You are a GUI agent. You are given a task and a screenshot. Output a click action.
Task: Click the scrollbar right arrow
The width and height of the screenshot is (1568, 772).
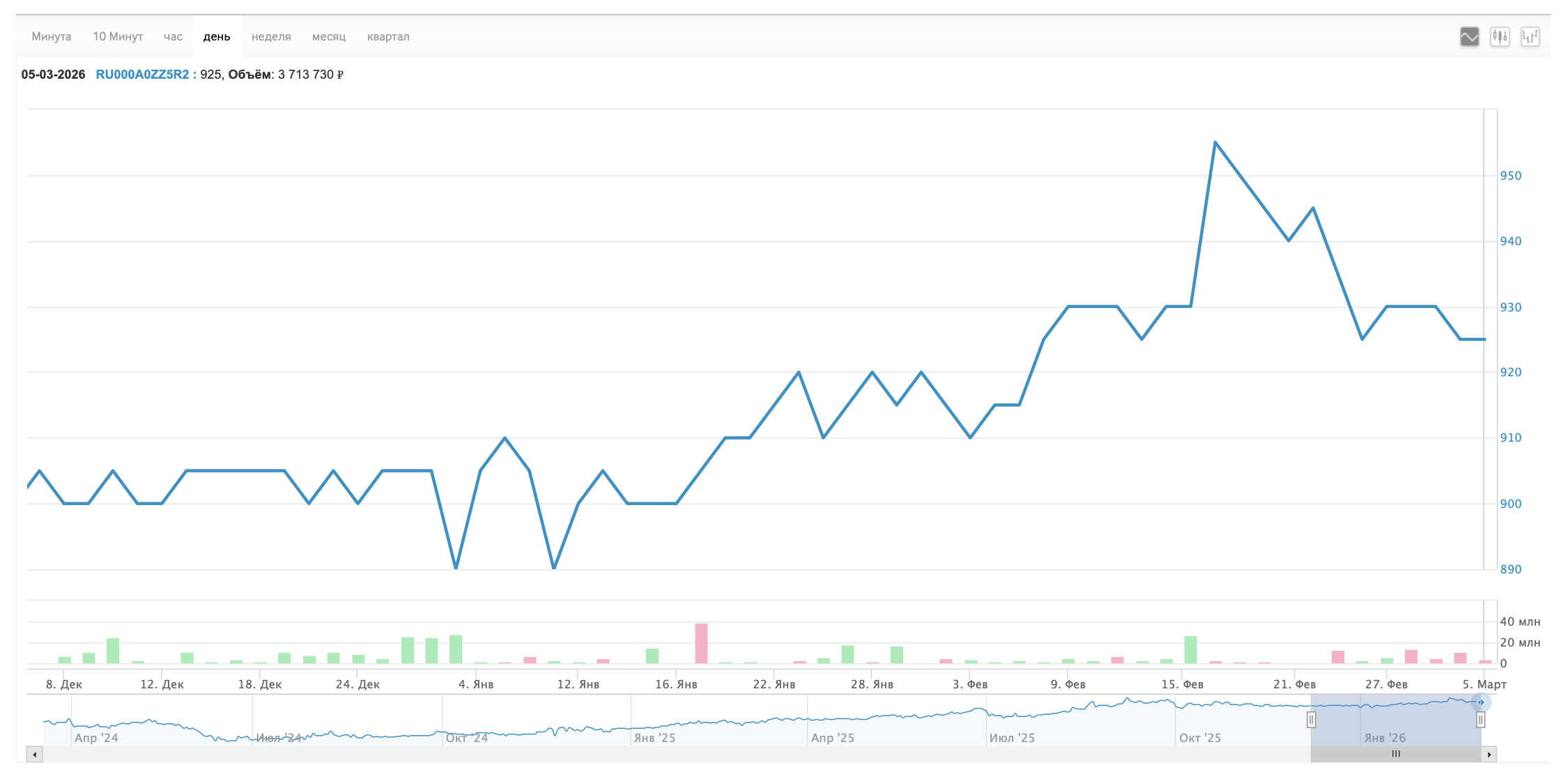click(x=1489, y=754)
